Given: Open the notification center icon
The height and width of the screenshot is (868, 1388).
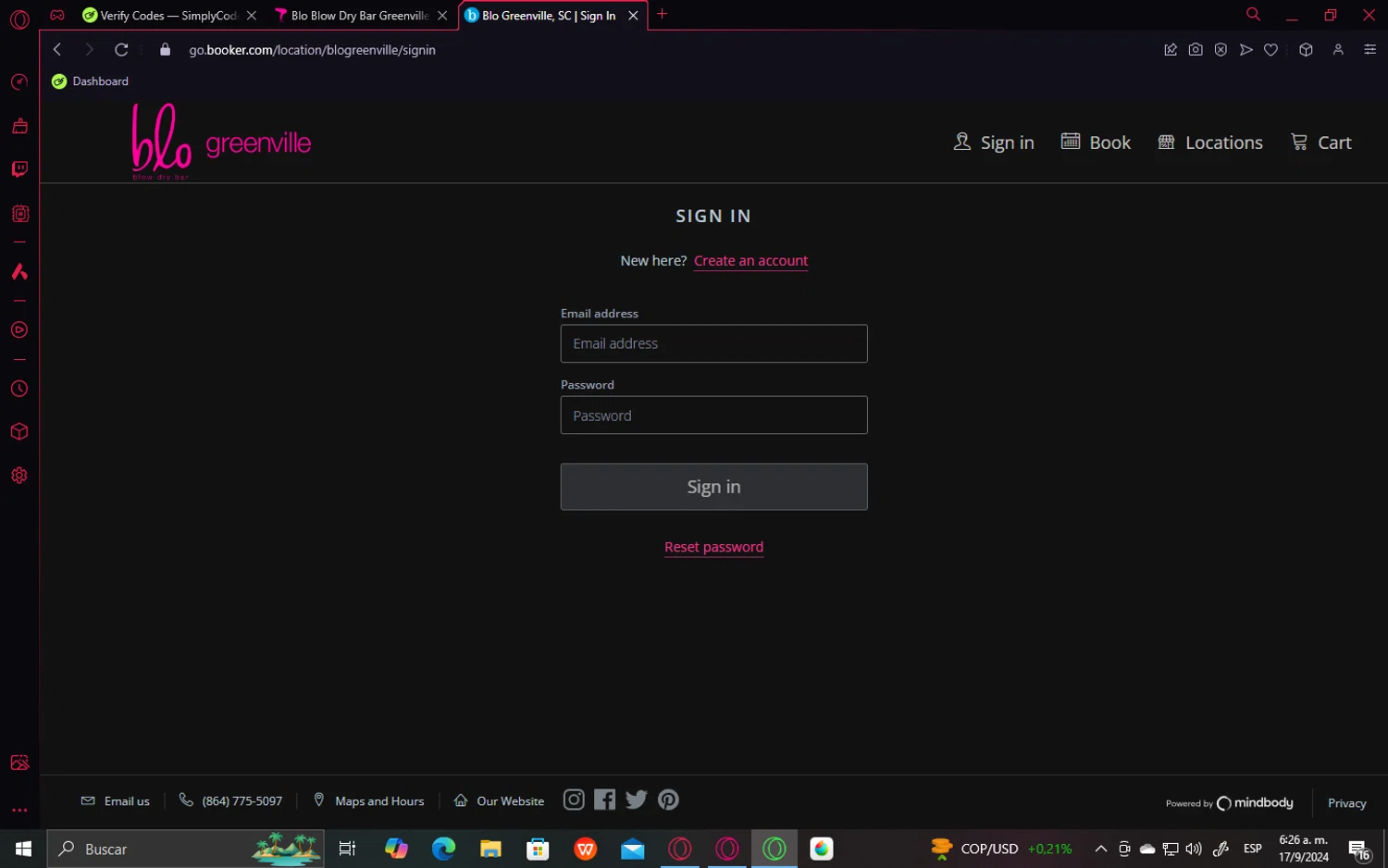Looking at the screenshot, I should point(1359,849).
